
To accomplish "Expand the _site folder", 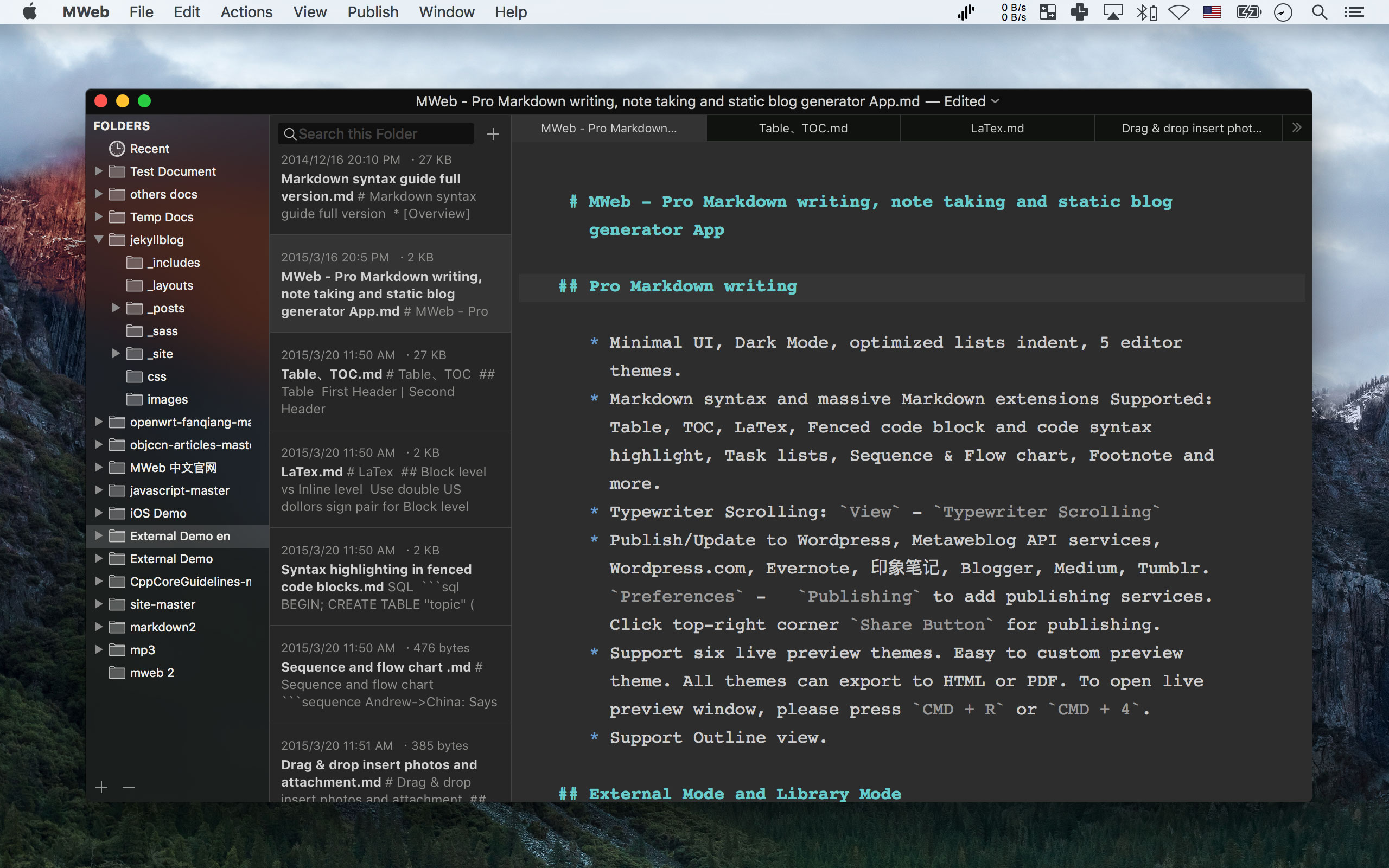I will click(x=116, y=354).
